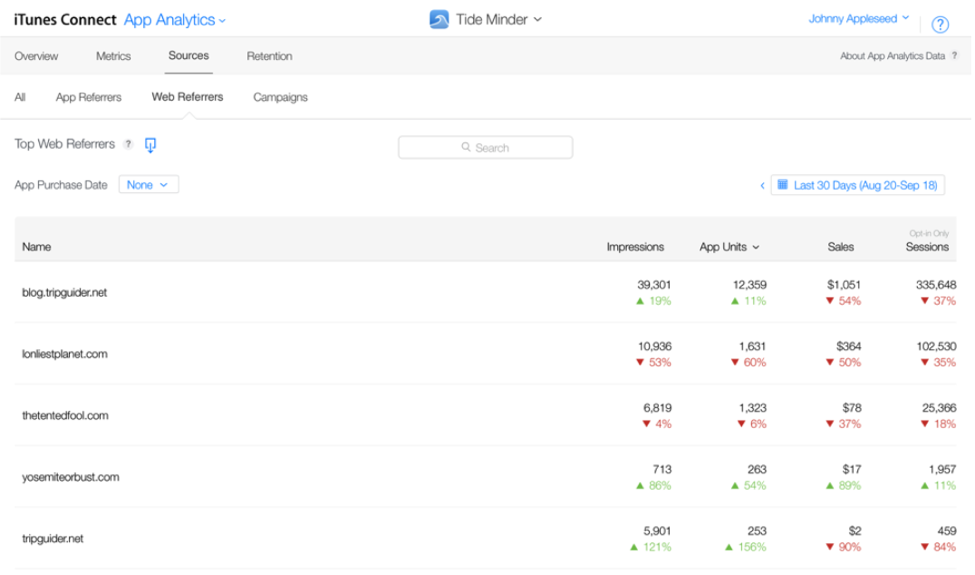
Task: Switch to the Metrics tab
Action: tap(113, 56)
